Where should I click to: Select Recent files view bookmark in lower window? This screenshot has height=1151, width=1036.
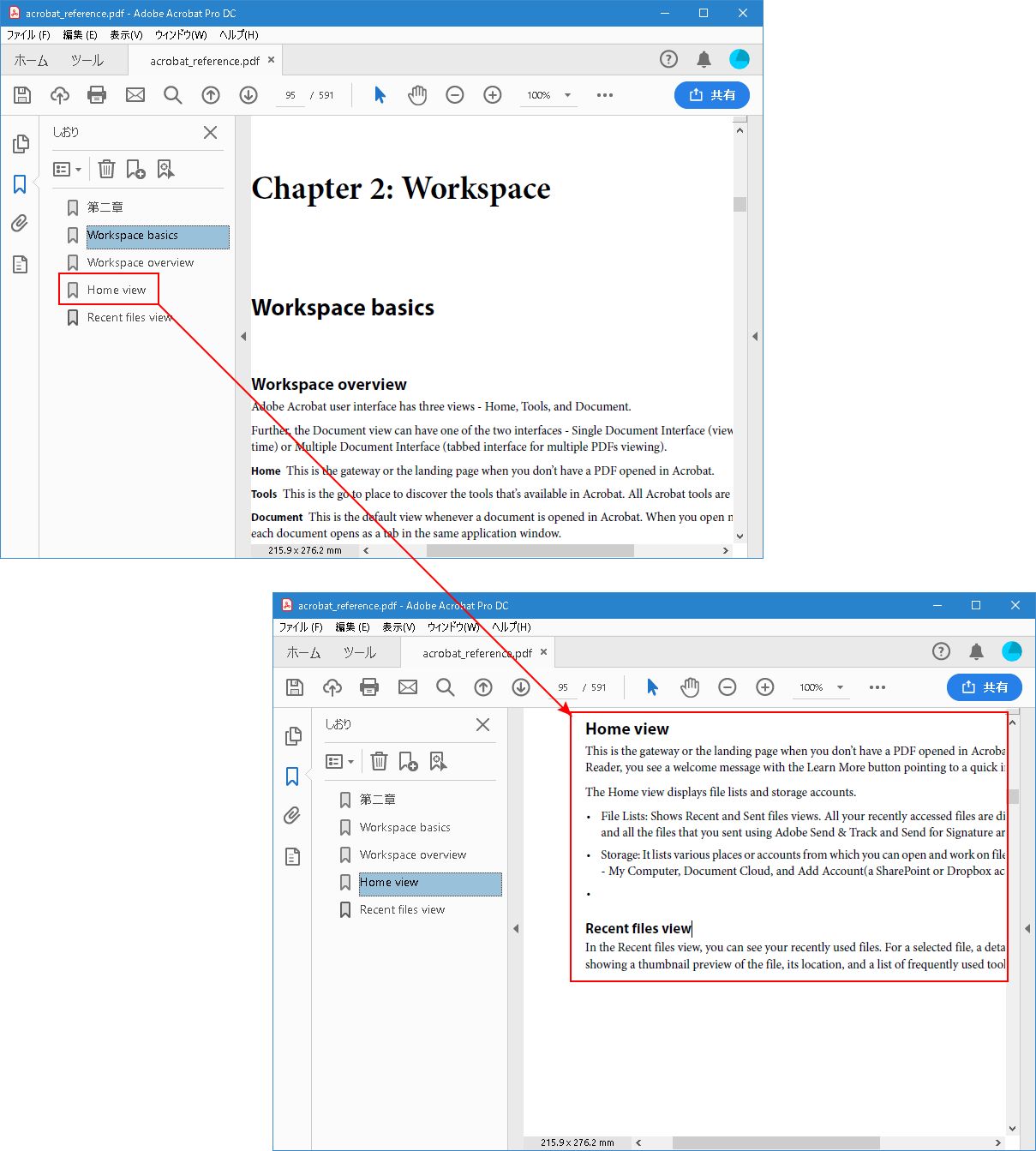[x=402, y=909]
